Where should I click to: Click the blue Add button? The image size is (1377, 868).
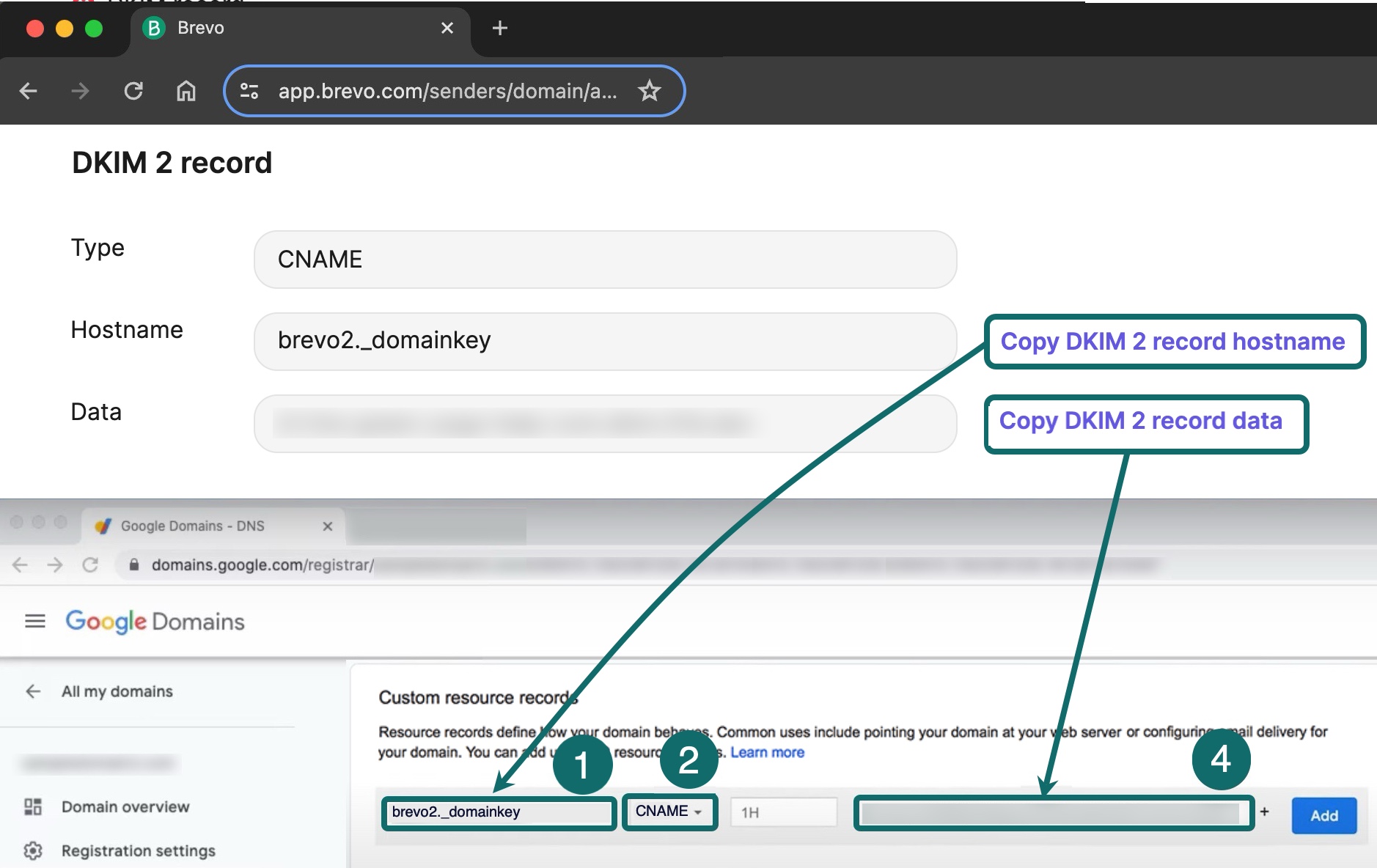[1324, 815]
